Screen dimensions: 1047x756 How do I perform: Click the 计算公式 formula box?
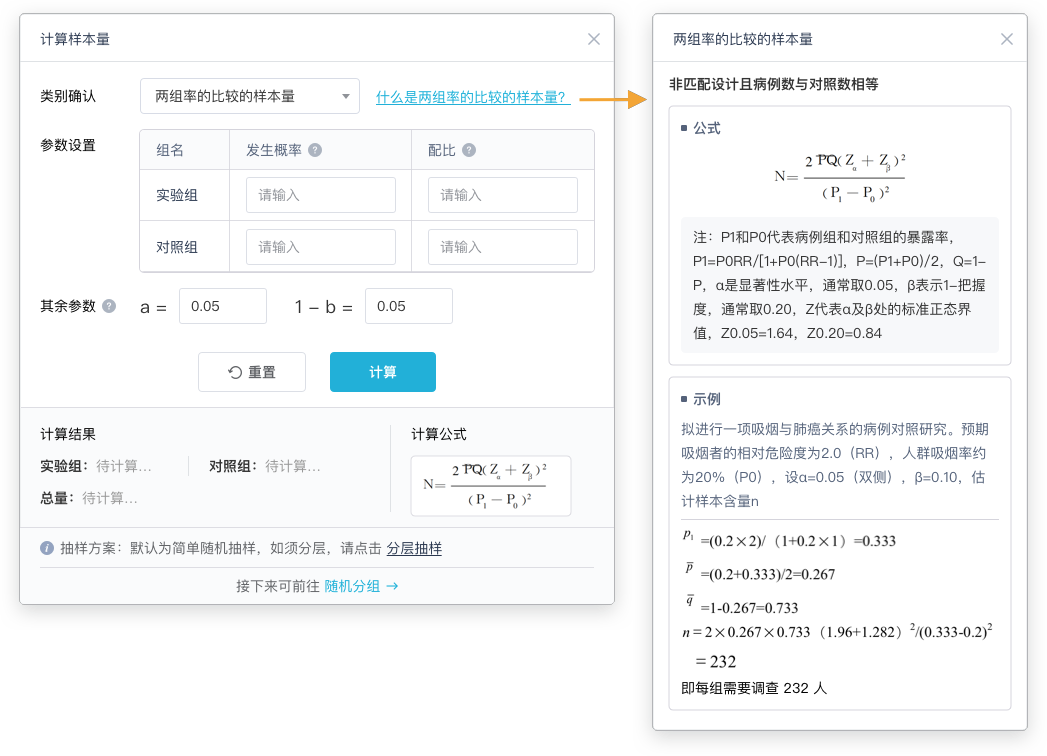coord(491,486)
